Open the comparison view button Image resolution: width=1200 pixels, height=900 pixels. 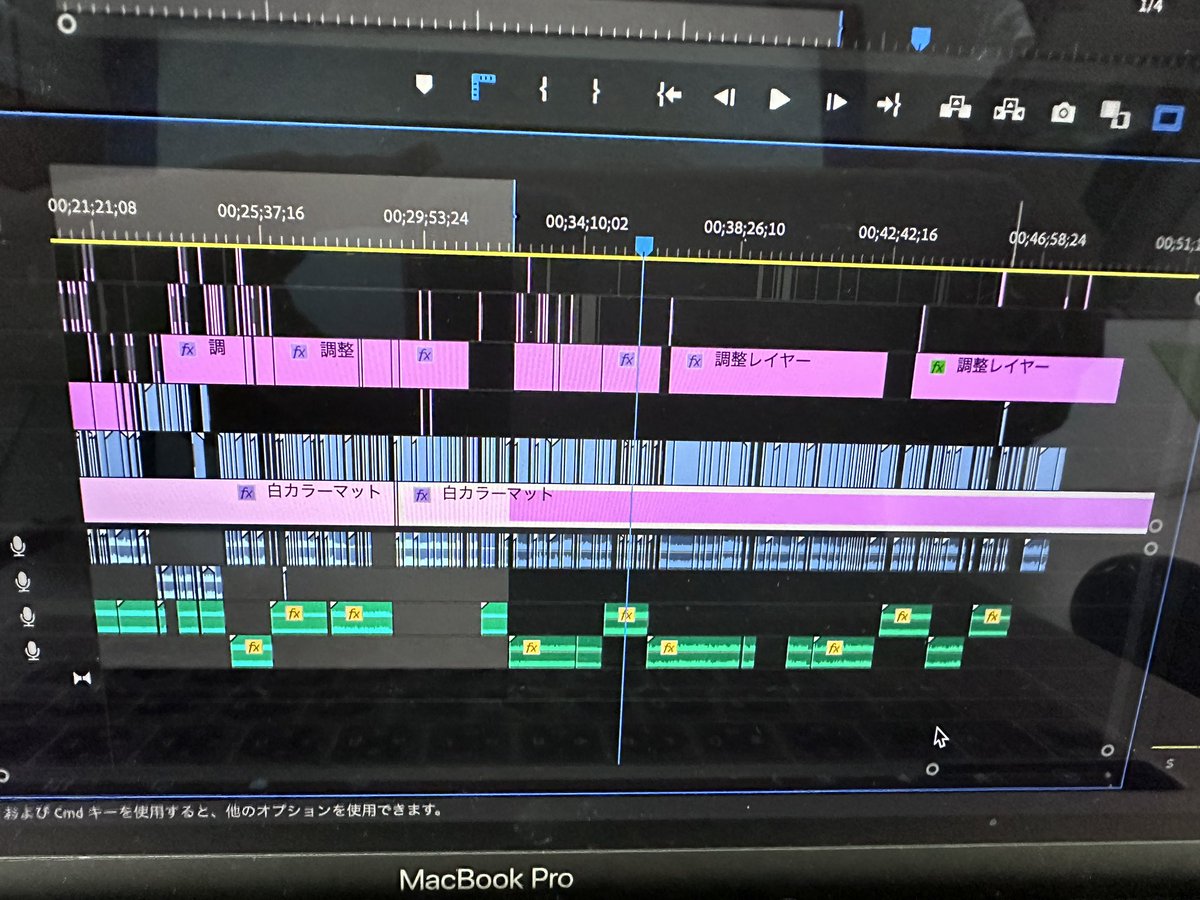[x=1114, y=115]
